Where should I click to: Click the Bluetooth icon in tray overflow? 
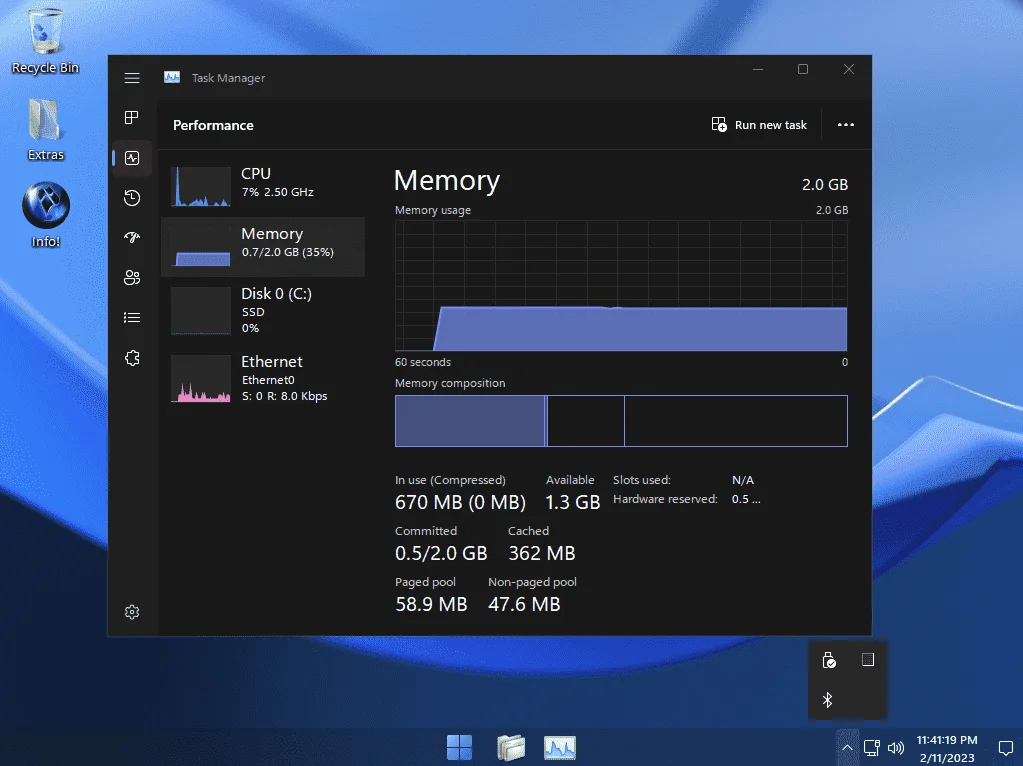tap(827, 700)
